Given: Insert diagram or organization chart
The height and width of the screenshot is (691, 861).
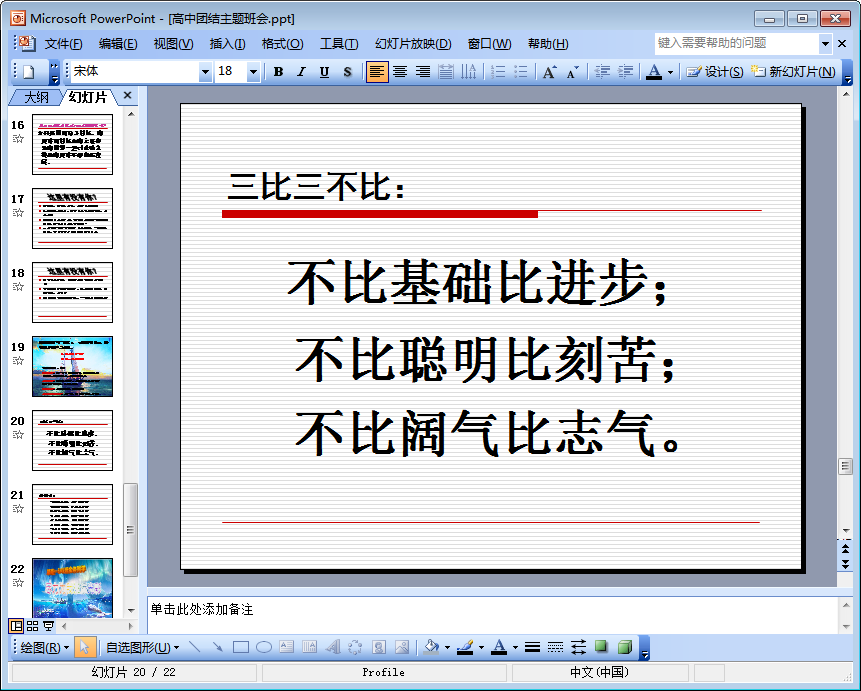Looking at the screenshot, I should pyautogui.click(x=355, y=648).
